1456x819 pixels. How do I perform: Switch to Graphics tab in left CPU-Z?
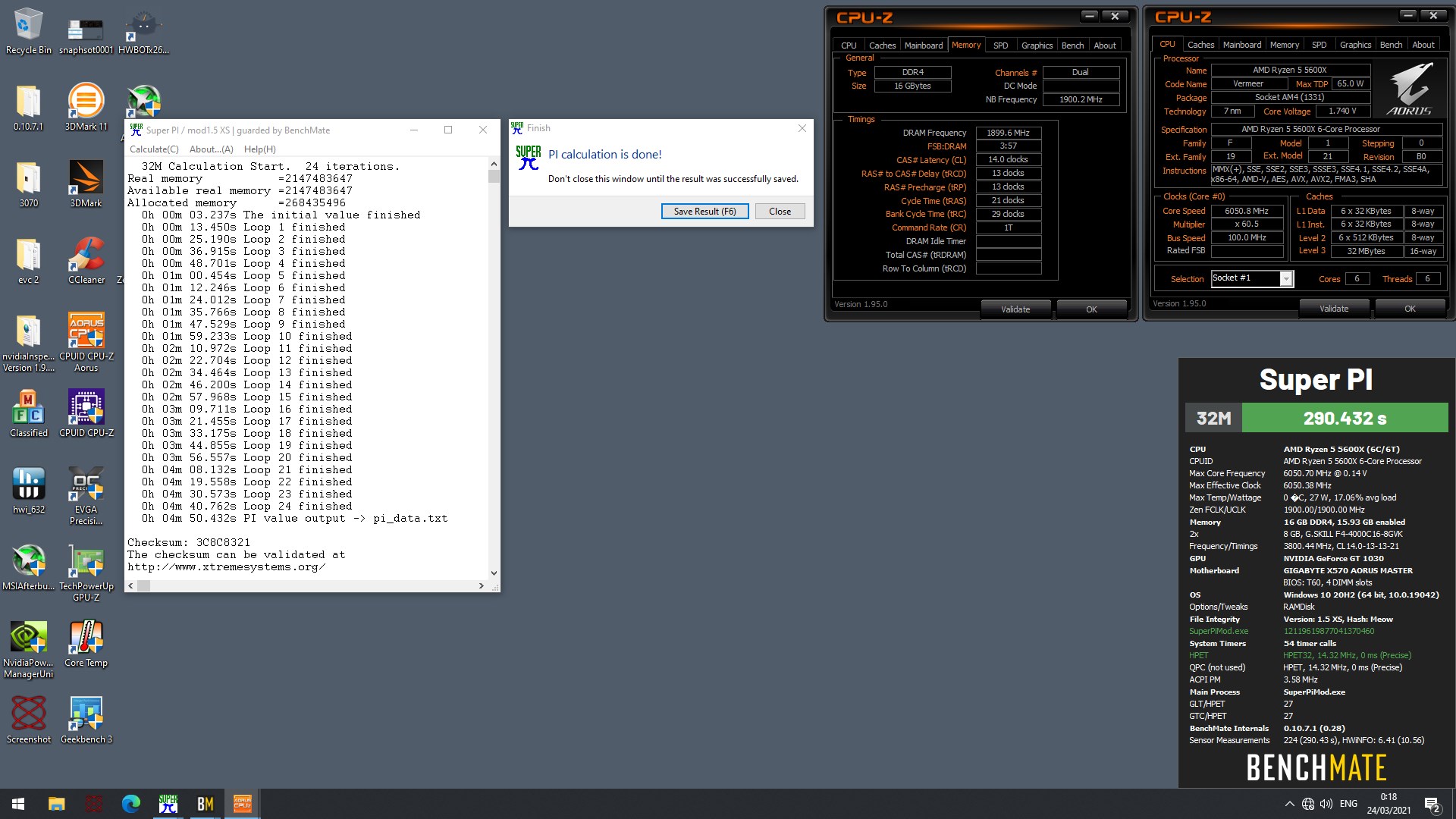coord(1037,45)
